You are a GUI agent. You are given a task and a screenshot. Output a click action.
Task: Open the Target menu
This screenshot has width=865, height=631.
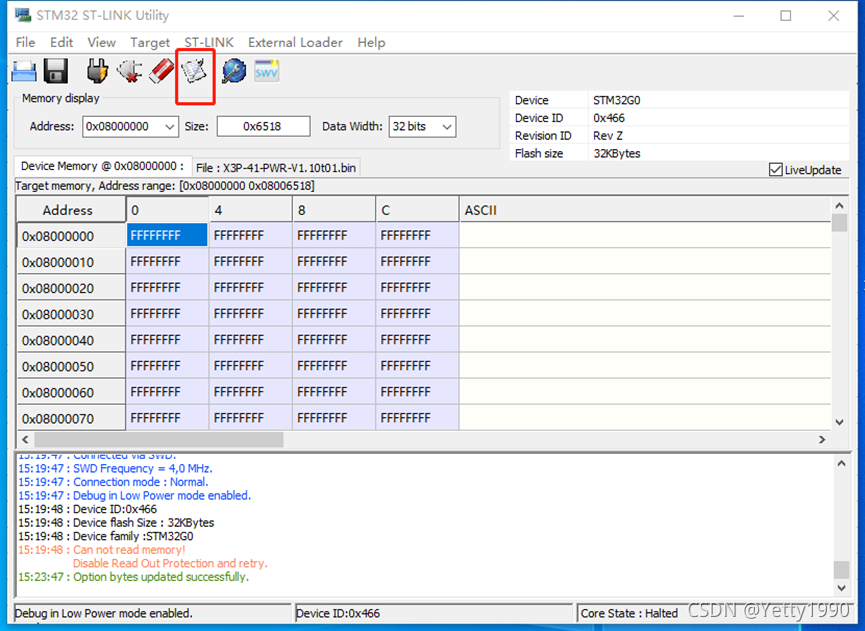[x=150, y=42]
